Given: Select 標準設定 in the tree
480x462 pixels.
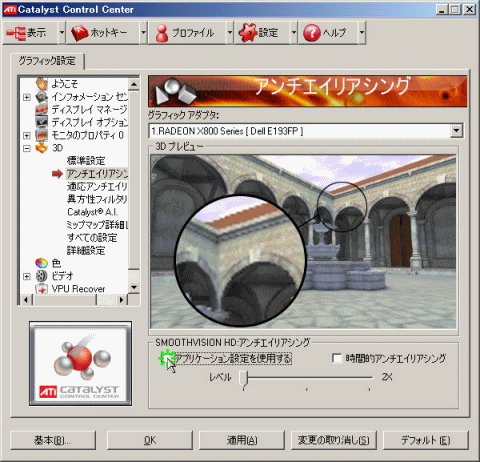Looking at the screenshot, I should point(86,161).
